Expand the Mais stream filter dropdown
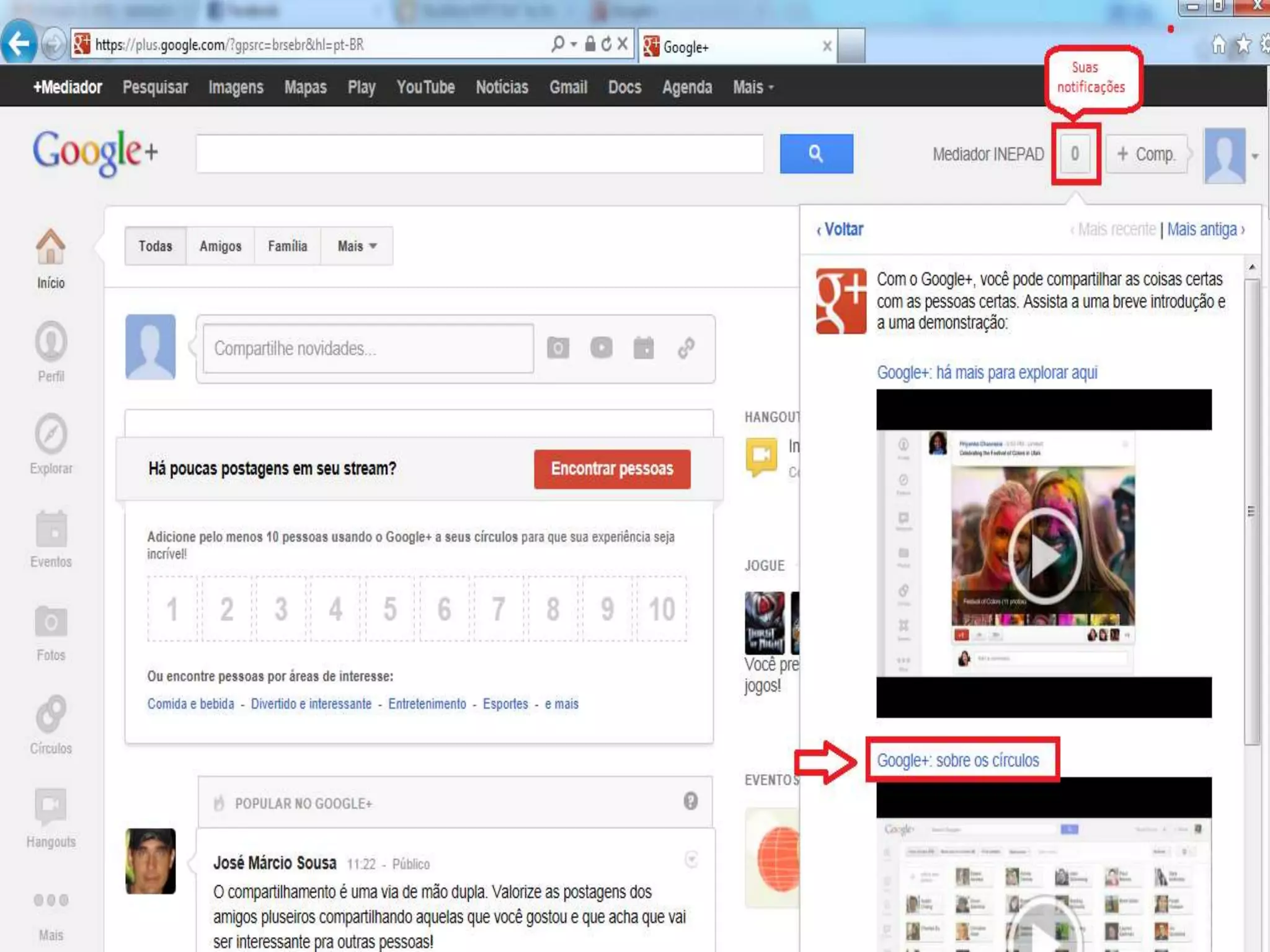The width and height of the screenshot is (1270, 952). (x=357, y=246)
